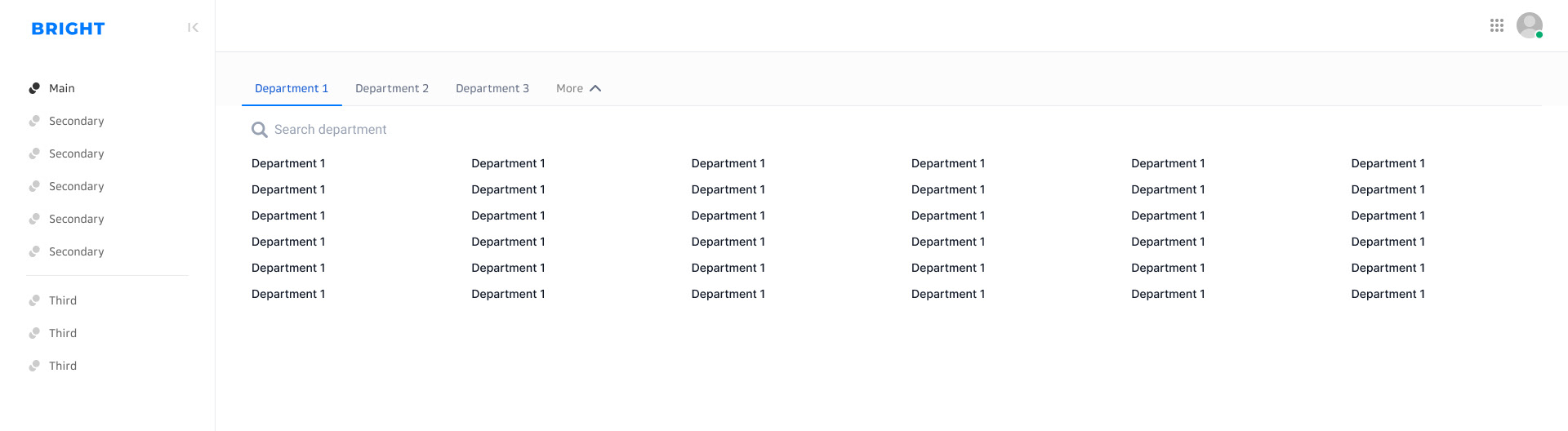Viewport: 1568px width, 431px height.
Task: Switch to the Department 3 tab
Action: coord(492,88)
